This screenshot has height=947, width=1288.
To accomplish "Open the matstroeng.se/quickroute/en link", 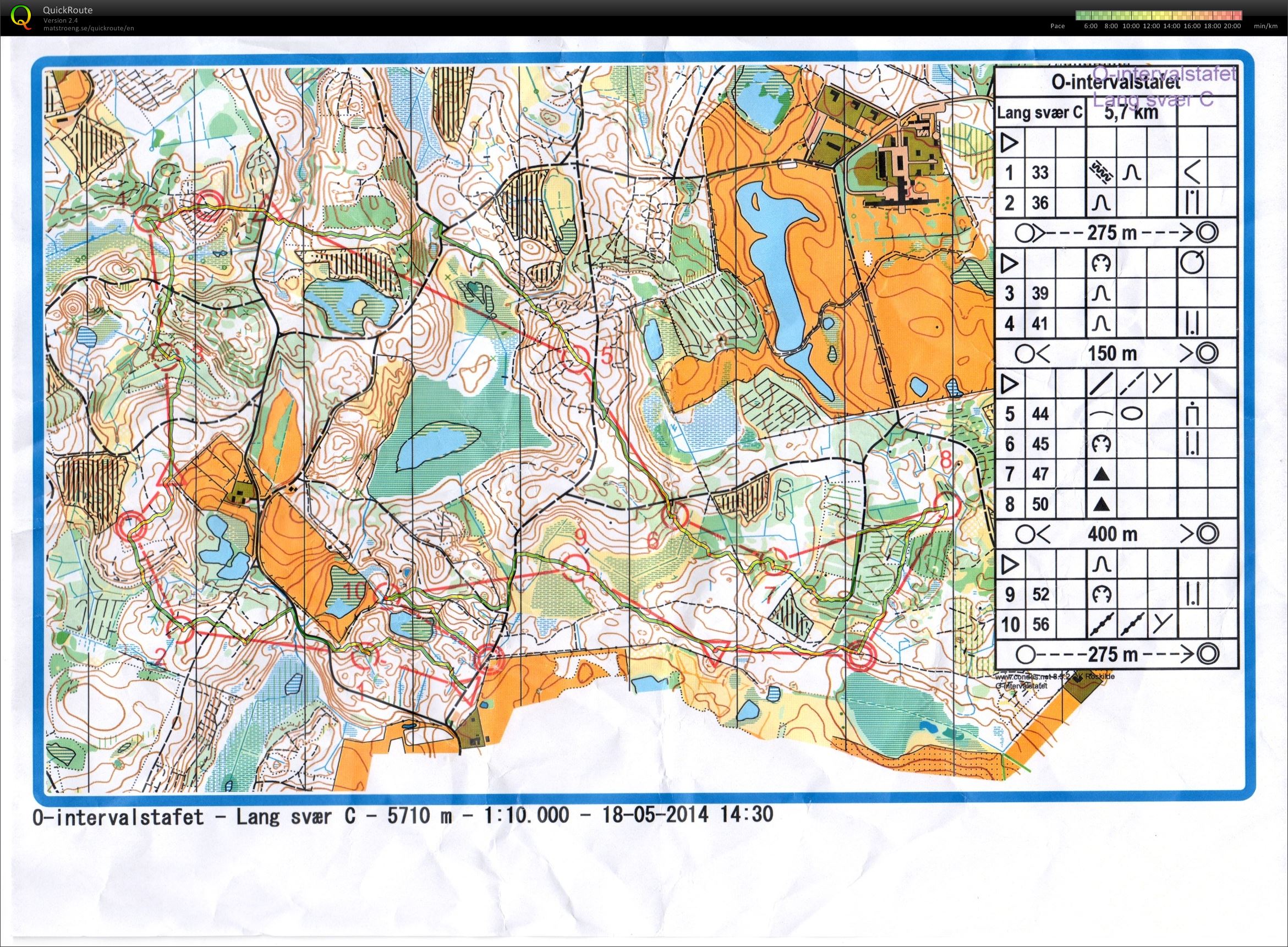I will [89, 28].
